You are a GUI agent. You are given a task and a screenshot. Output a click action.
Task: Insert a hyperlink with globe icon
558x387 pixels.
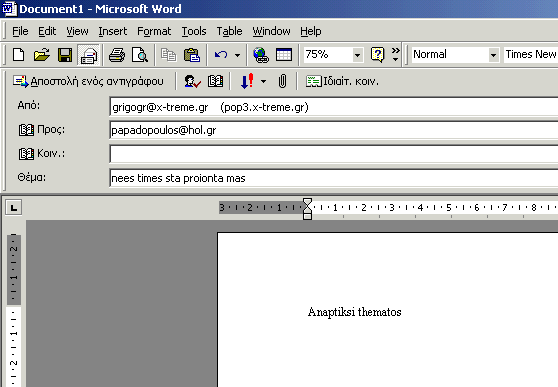(x=261, y=55)
